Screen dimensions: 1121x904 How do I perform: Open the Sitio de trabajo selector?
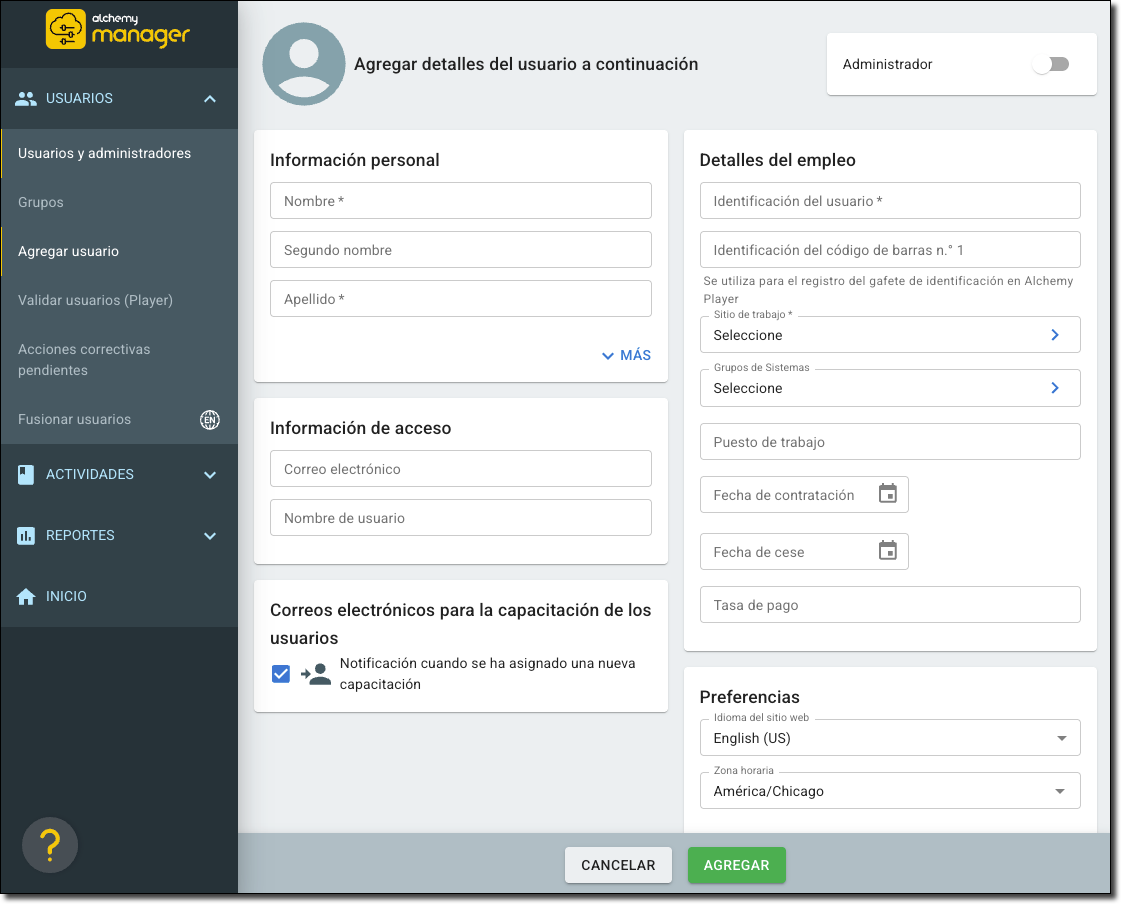coord(890,335)
